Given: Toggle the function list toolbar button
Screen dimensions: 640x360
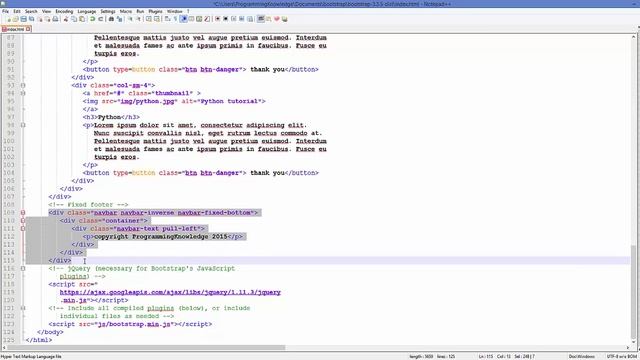Looking at the screenshot, I should [x=207, y=19].
